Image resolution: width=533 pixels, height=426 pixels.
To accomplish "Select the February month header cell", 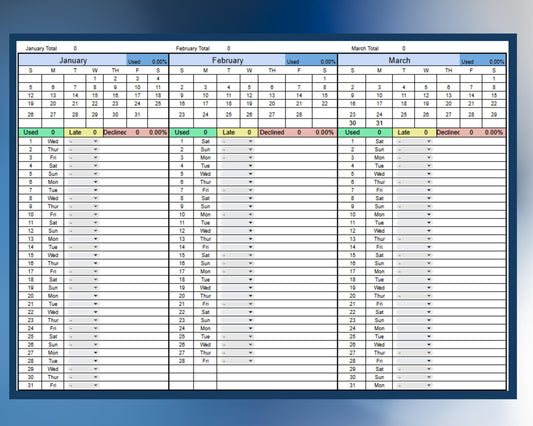I will pos(227,60).
